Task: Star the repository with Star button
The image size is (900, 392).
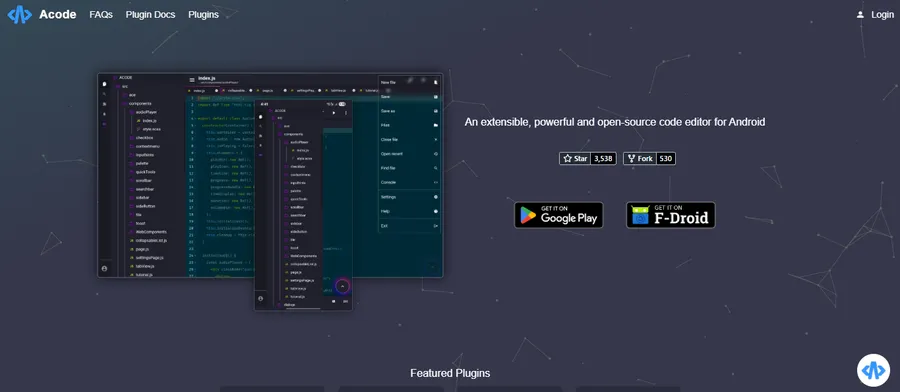Action: point(575,158)
